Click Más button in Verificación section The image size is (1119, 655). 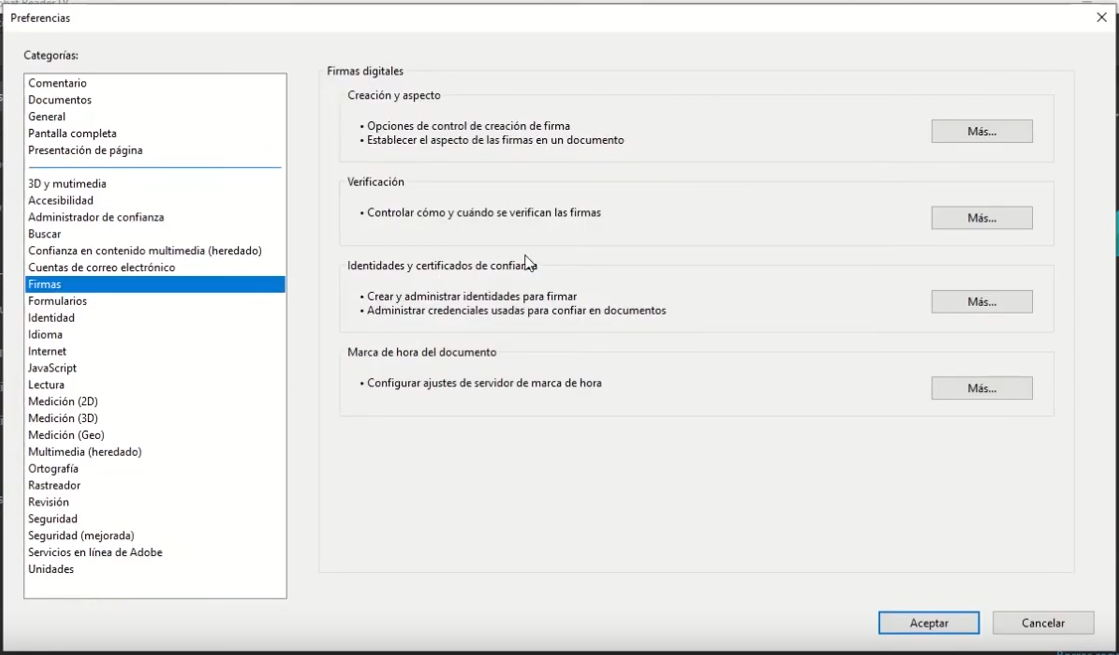[x=981, y=218]
